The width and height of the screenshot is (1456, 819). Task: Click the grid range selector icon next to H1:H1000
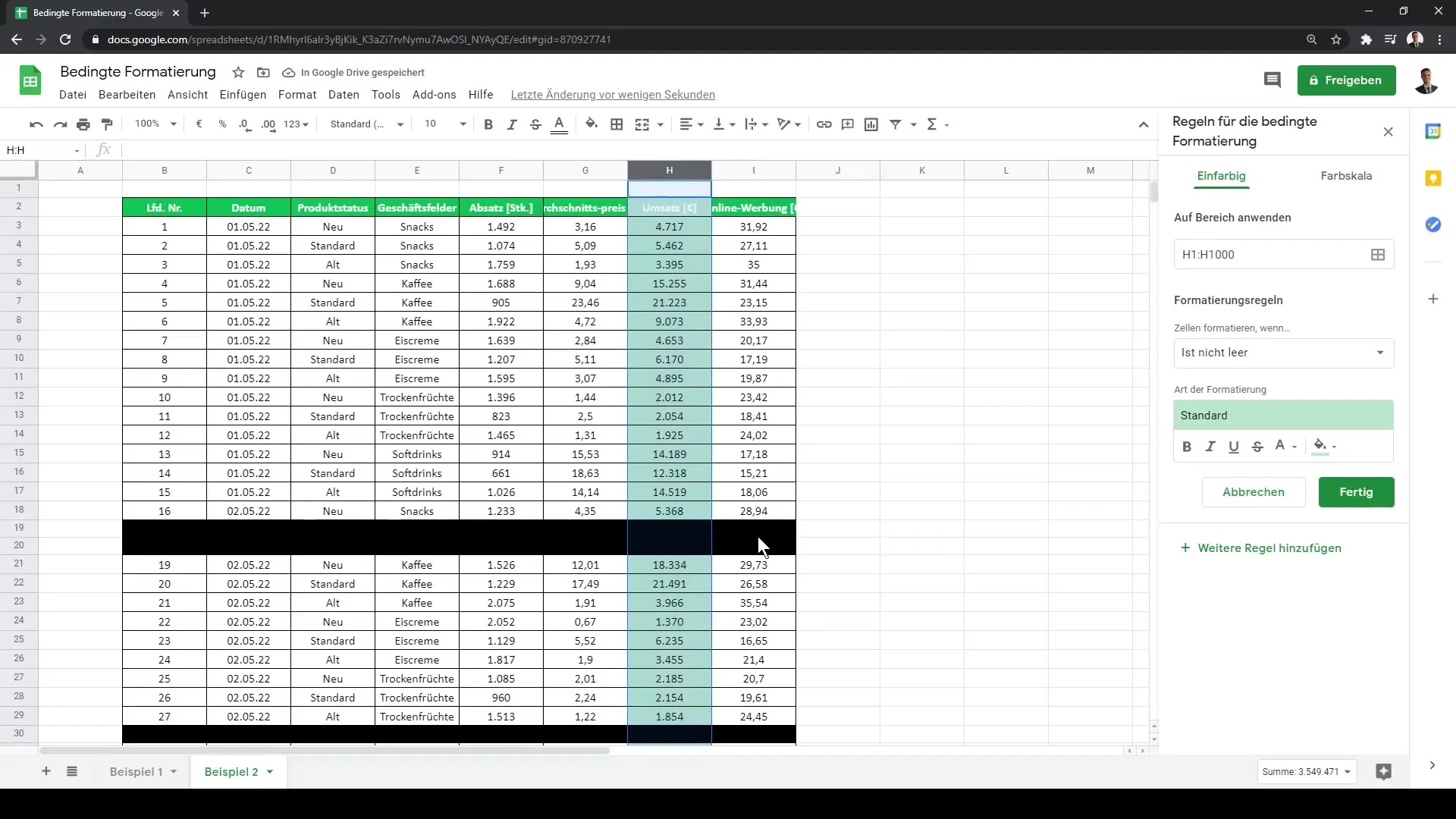(1379, 254)
